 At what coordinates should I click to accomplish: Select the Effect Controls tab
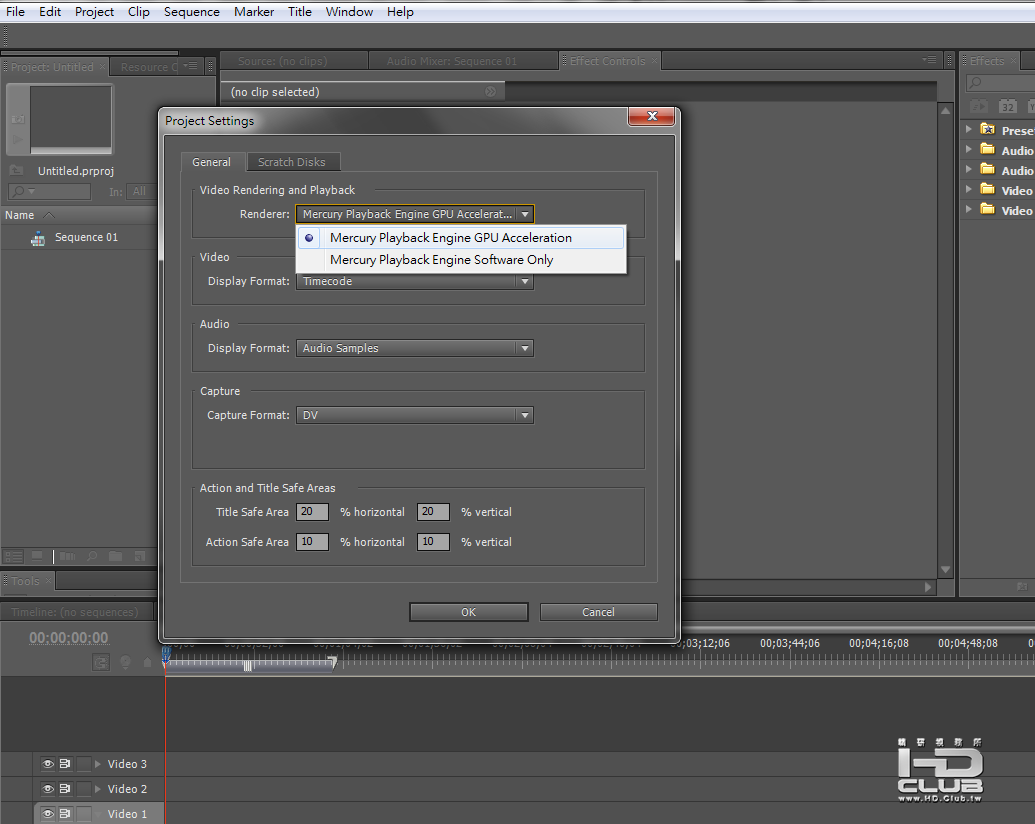point(608,61)
